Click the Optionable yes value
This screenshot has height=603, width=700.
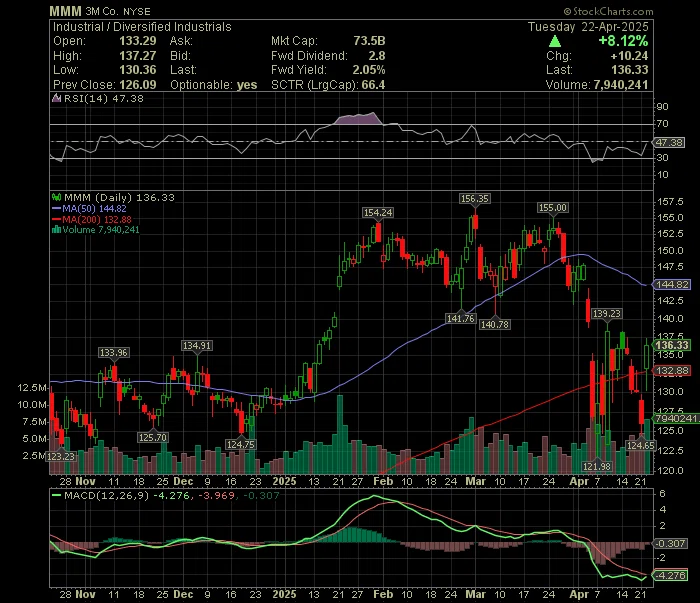247,85
